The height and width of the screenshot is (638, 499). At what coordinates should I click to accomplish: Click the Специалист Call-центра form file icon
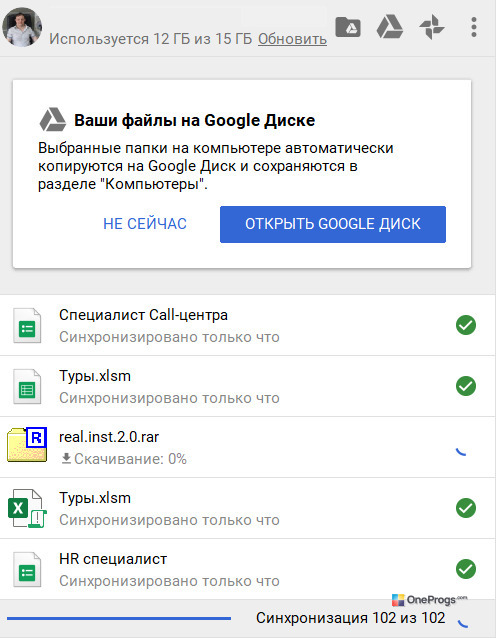click(27, 326)
